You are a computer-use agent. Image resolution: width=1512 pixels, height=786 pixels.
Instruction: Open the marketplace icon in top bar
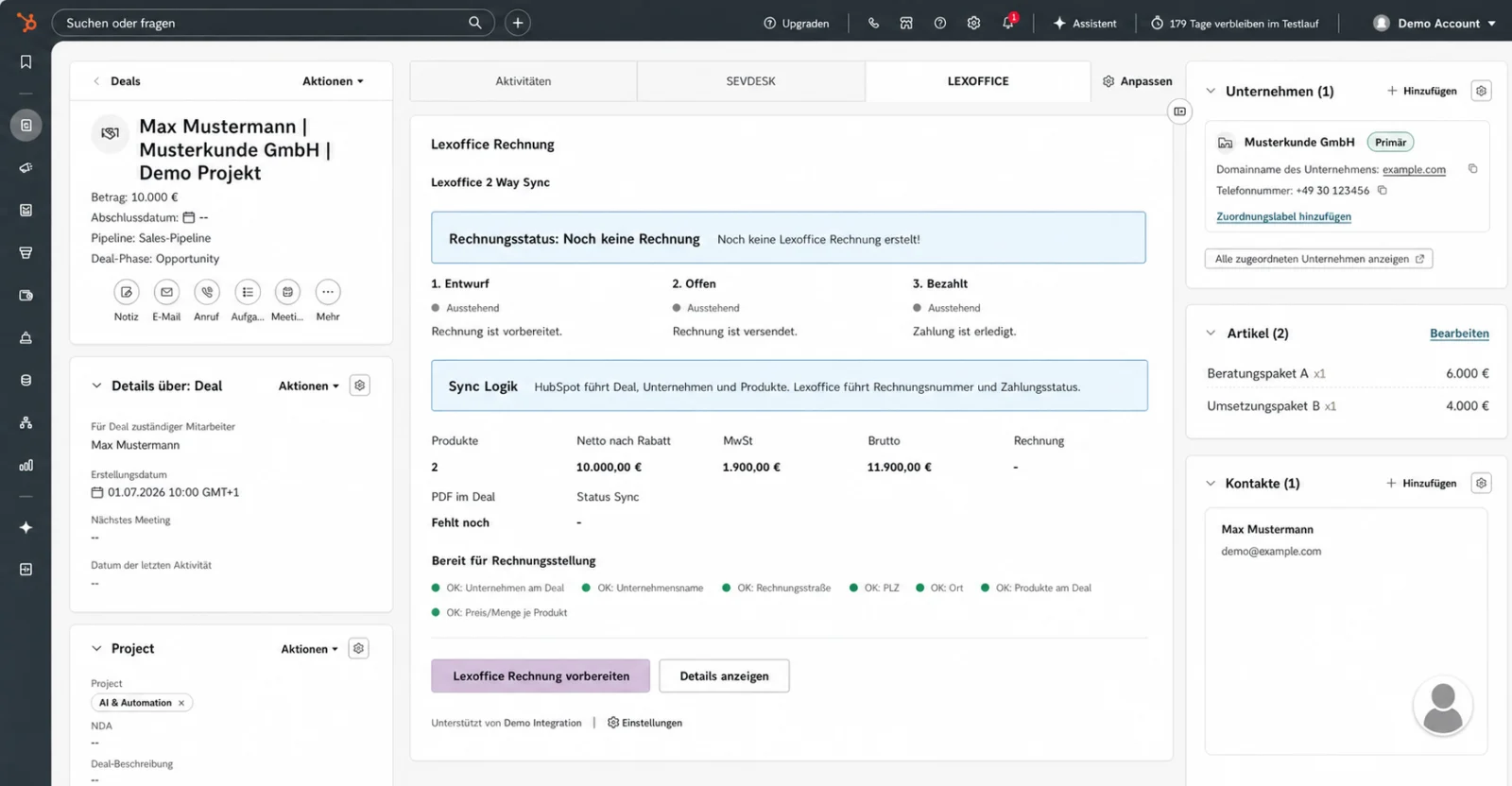click(906, 24)
